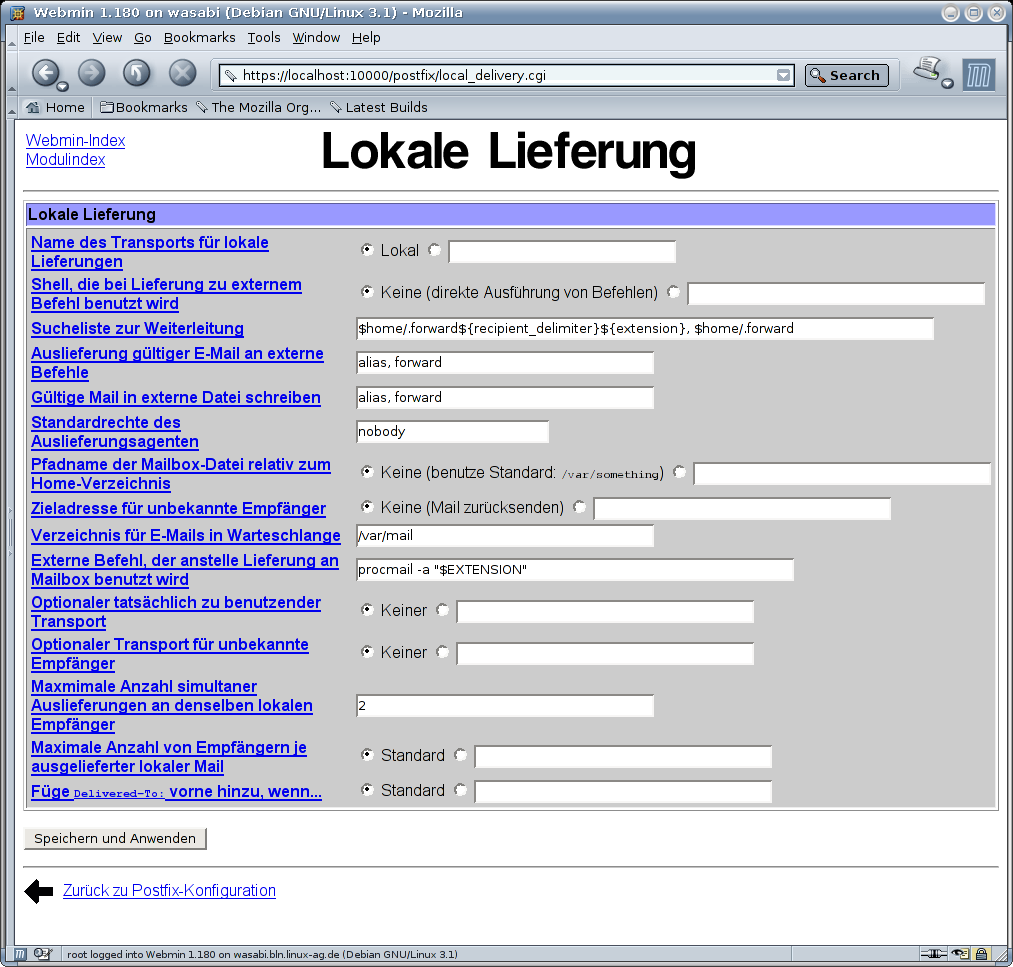
Task: Open the Webmin-Index link
Action: (76, 140)
